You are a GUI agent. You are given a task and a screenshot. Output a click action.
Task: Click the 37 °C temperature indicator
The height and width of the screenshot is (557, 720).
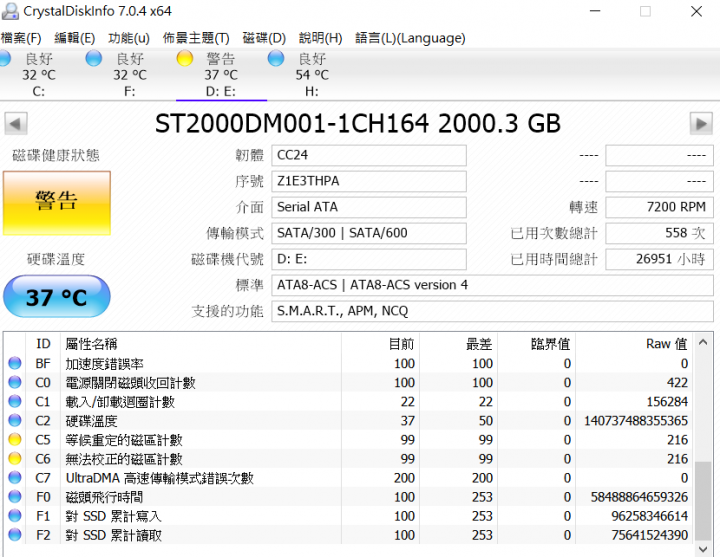click(x=57, y=297)
